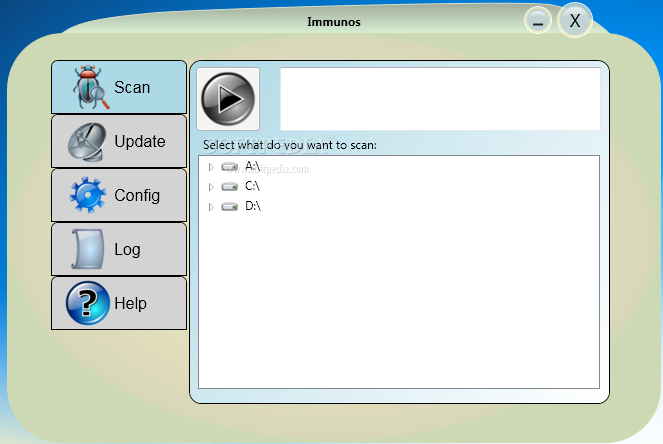This screenshot has height=444, width=663.
Task: Select the D:\ drive icon
Action: coord(230,206)
